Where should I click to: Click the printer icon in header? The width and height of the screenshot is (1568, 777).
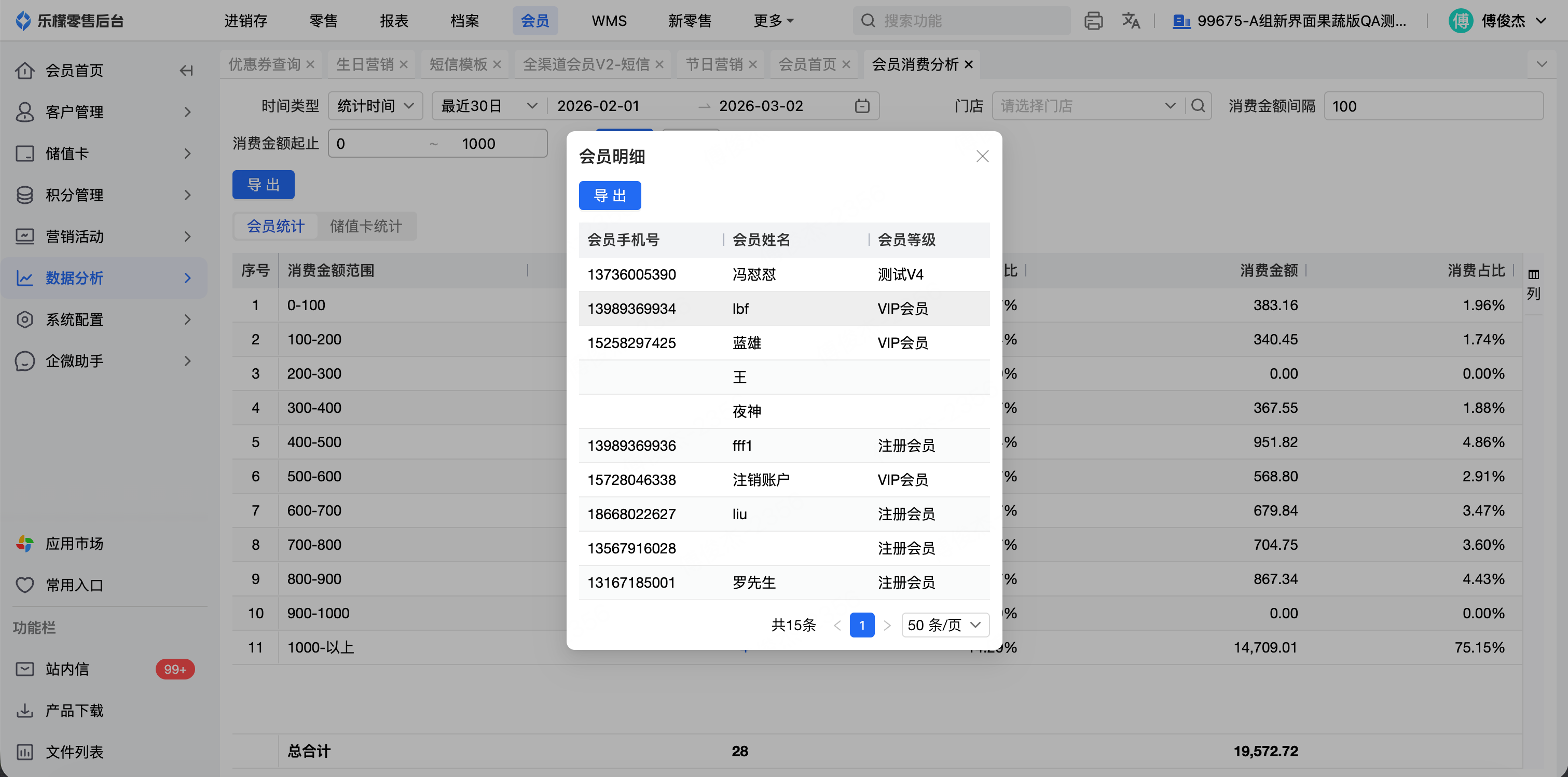coord(1093,21)
